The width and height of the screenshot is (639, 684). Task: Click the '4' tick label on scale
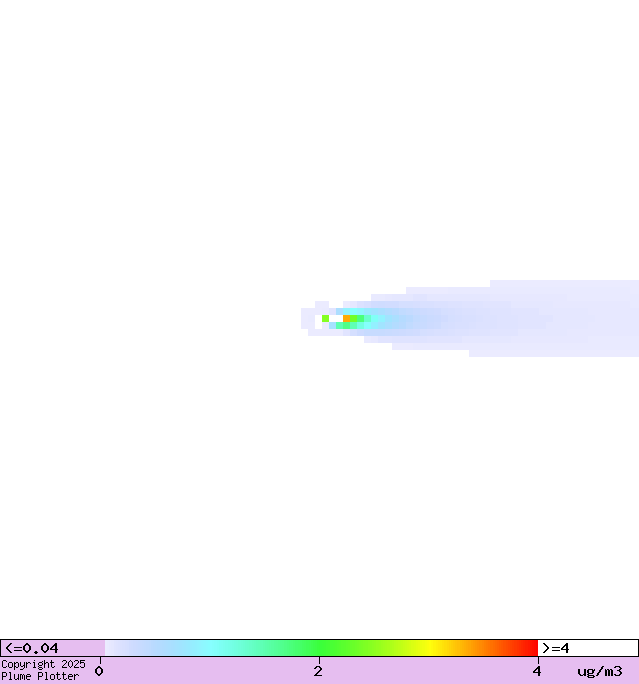(537, 671)
